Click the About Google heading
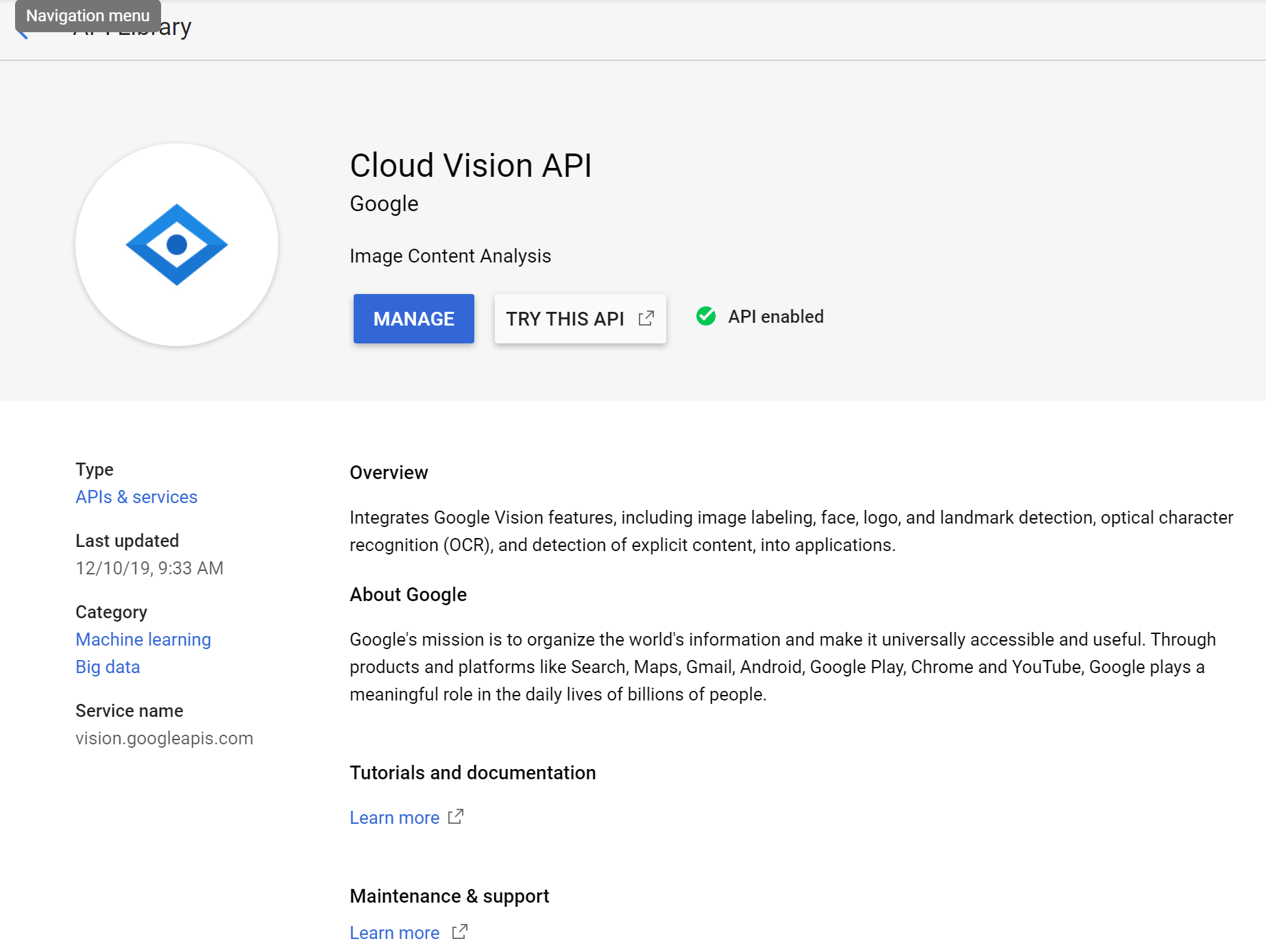The image size is (1266, 952). 408,594
